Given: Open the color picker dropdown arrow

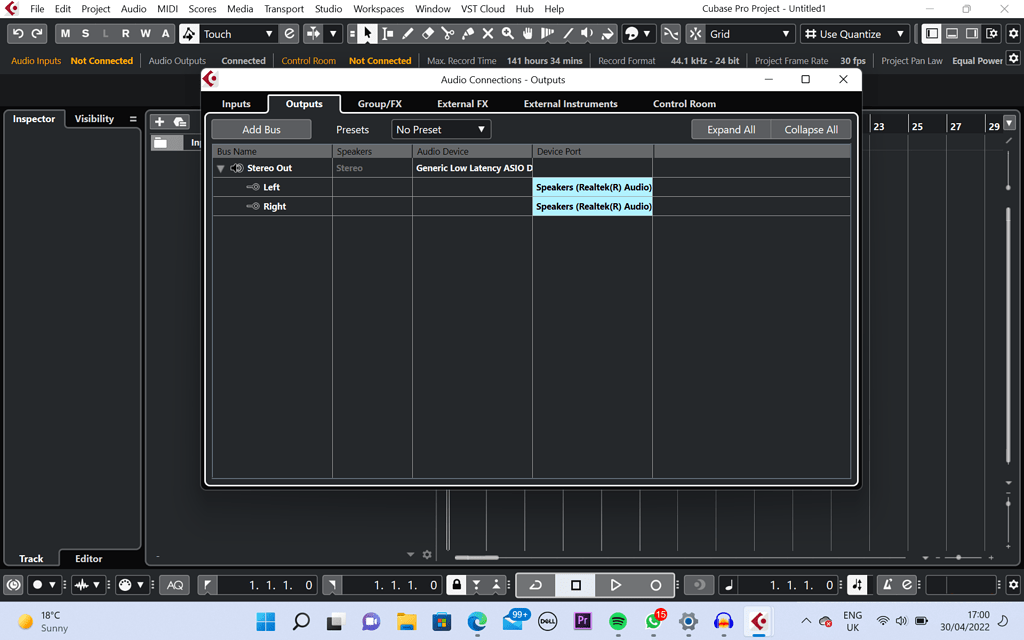Looking at the screenshot, I should [x=646, y=34].
